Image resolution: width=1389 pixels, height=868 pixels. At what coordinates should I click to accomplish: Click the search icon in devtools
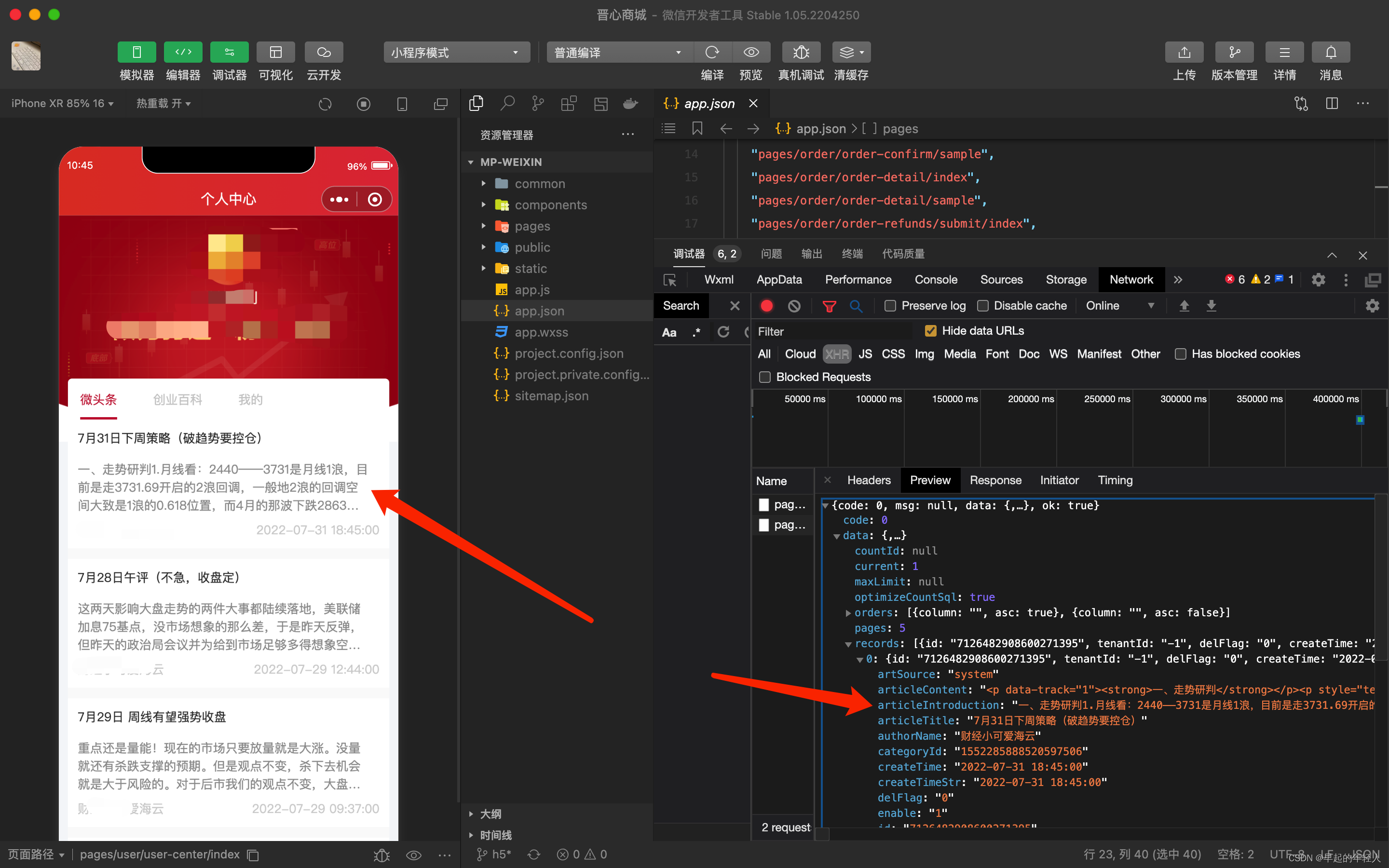click(855, 306)
